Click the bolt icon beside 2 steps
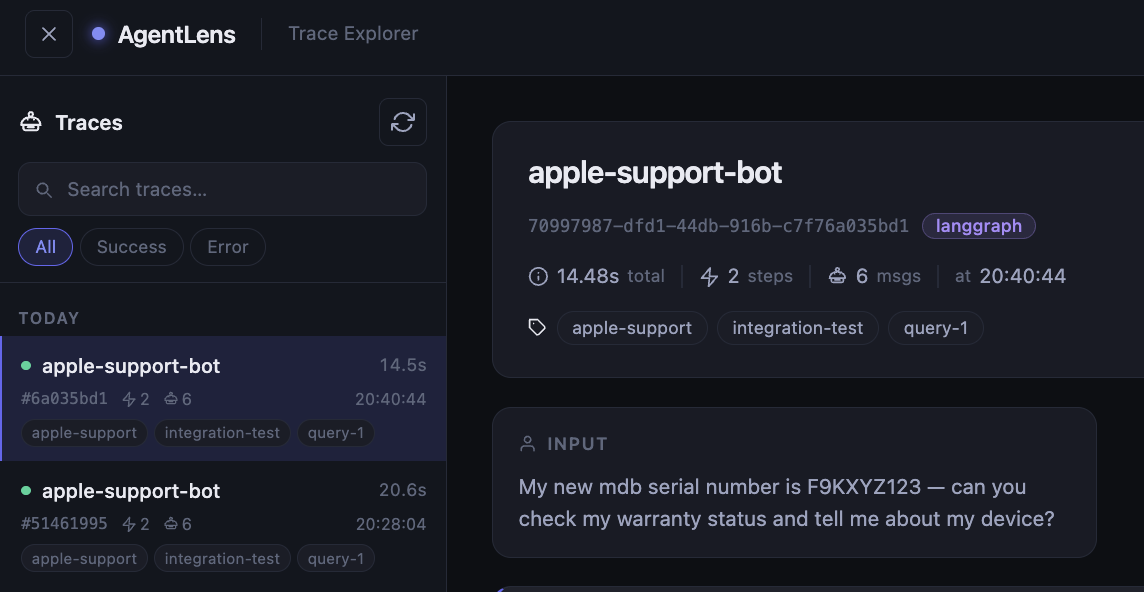This screenshot has height=592, width=1144. point(709,277)
